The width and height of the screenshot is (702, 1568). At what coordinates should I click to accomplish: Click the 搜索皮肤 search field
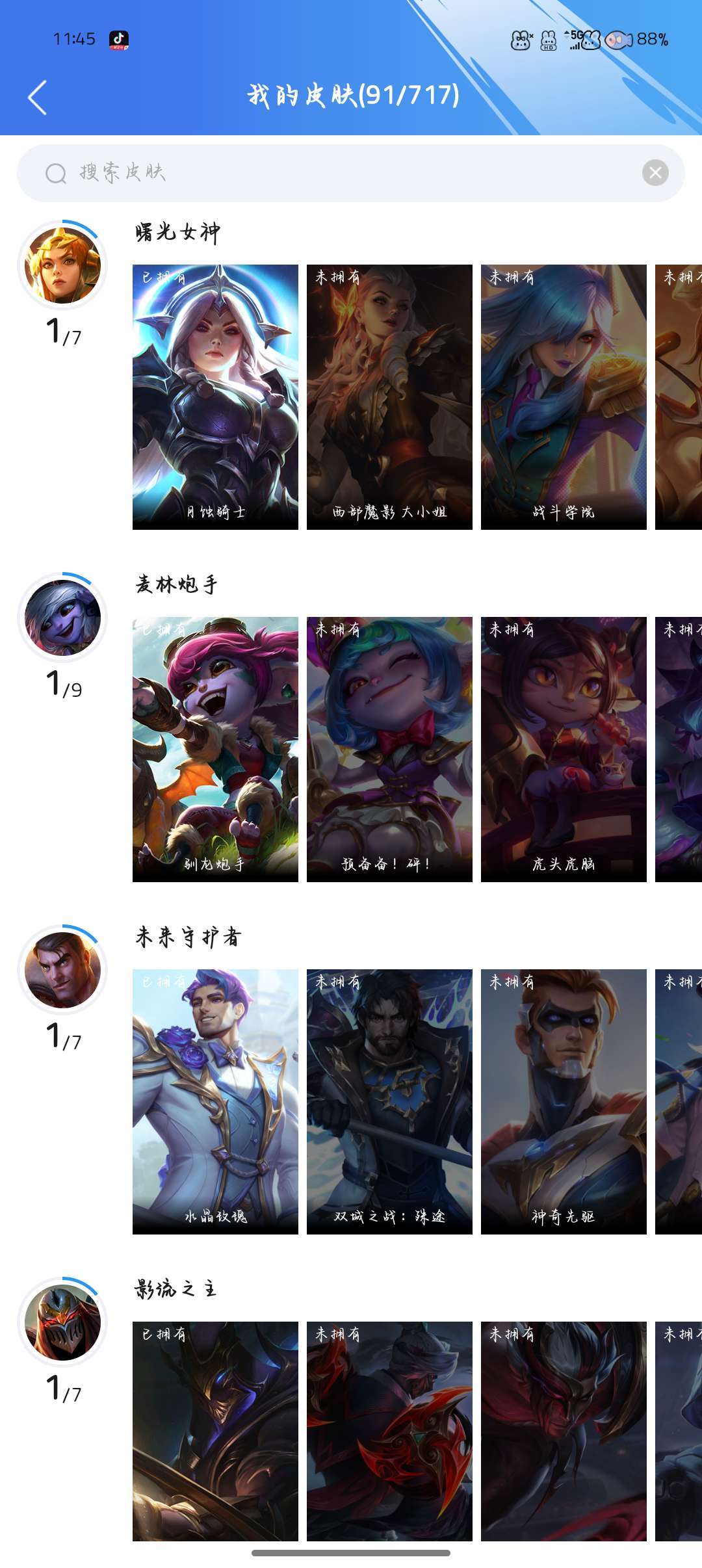pyautogui.click(x=351, y=173)
